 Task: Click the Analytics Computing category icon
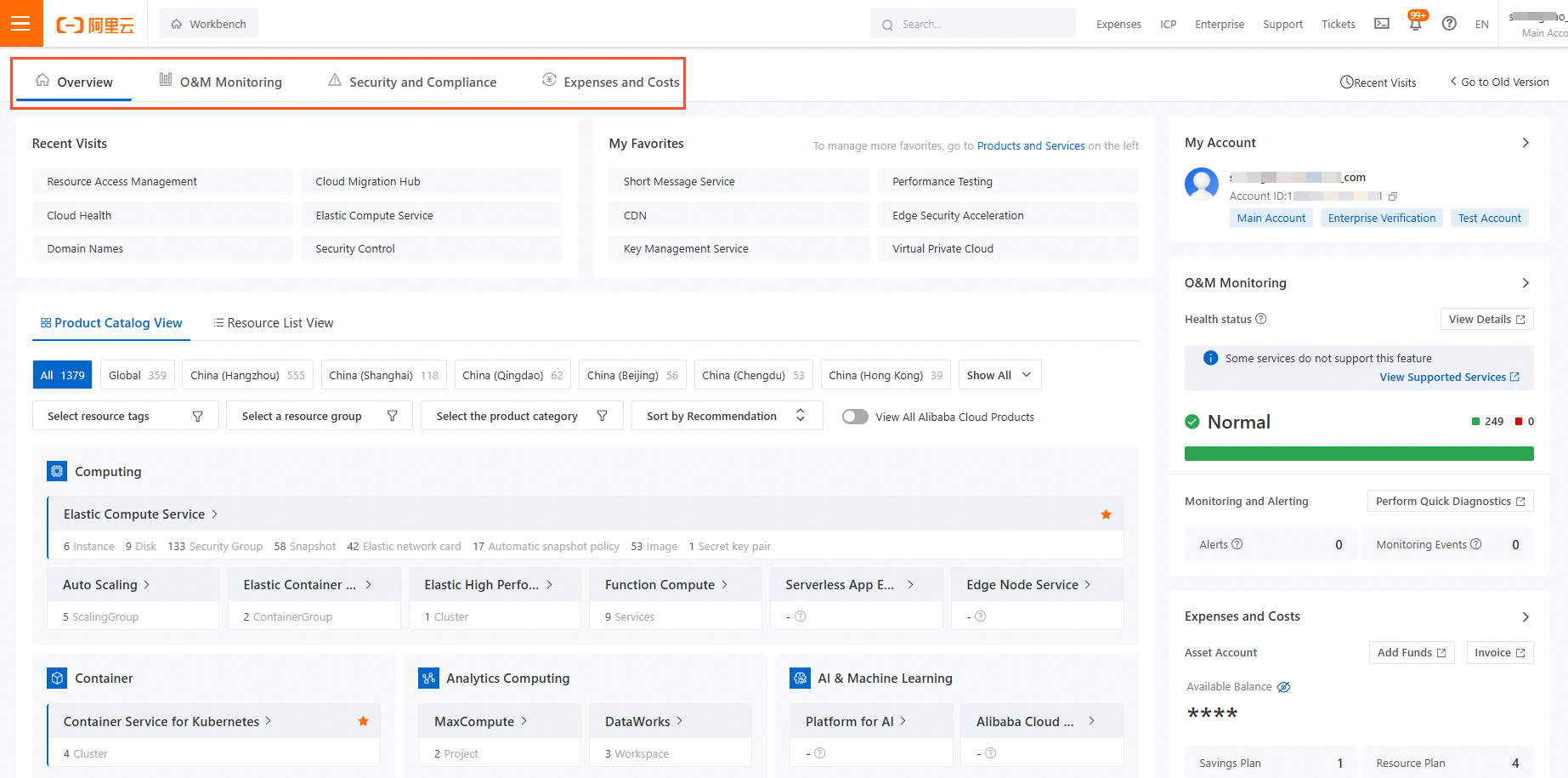[428, 678]
